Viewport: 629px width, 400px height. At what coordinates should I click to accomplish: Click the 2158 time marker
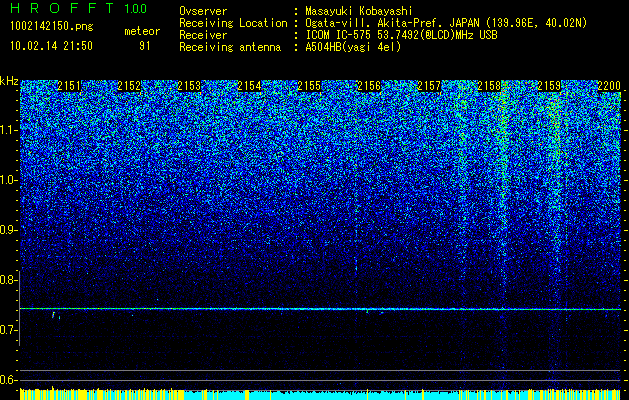coord(489,86)
